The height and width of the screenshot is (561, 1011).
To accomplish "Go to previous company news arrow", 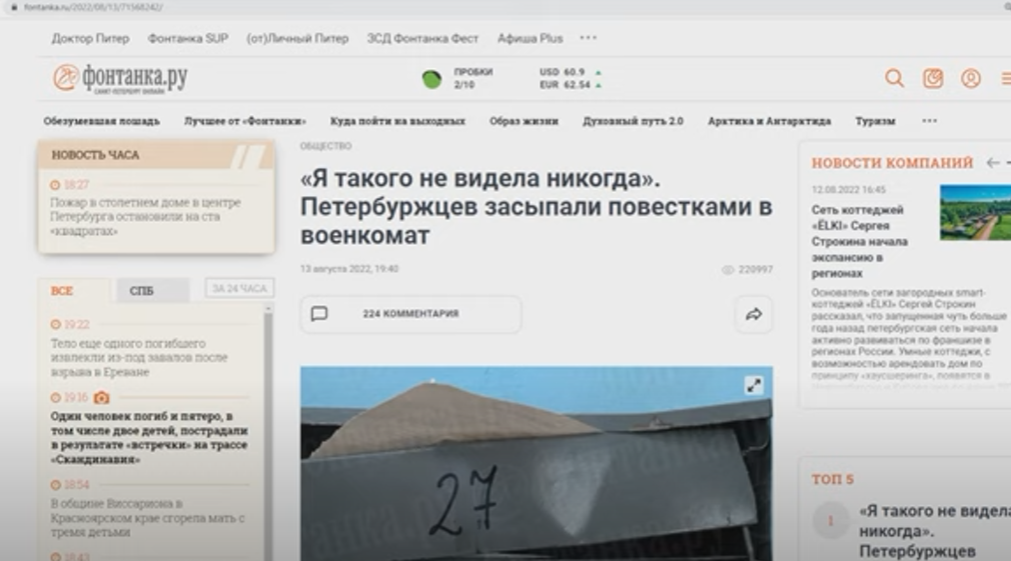I will pos(992,163).
